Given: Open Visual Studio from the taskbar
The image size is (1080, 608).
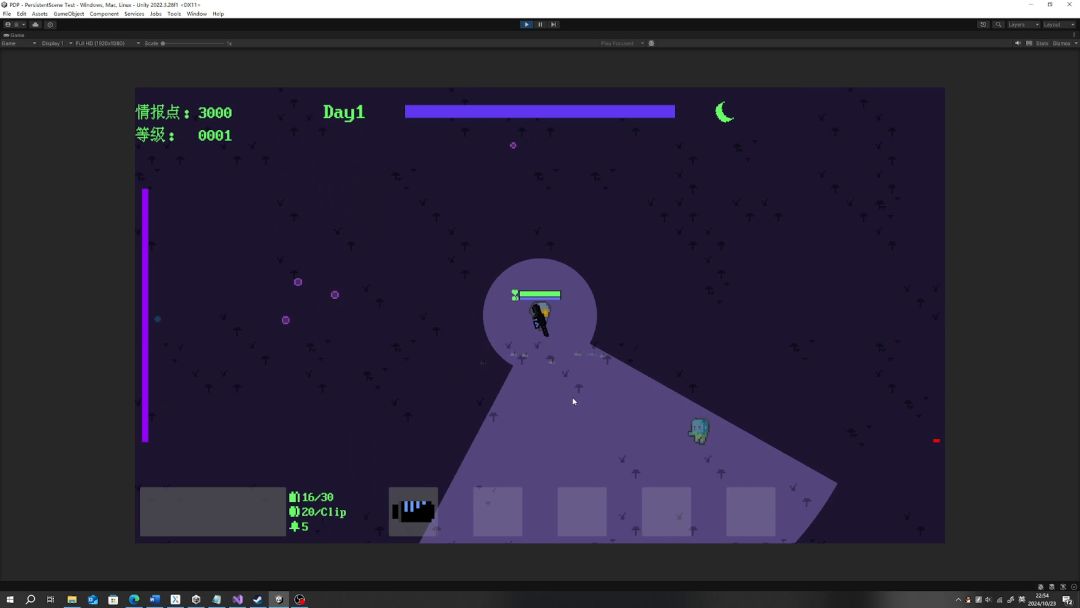Looking at the screenshot, I should point(237,599).
